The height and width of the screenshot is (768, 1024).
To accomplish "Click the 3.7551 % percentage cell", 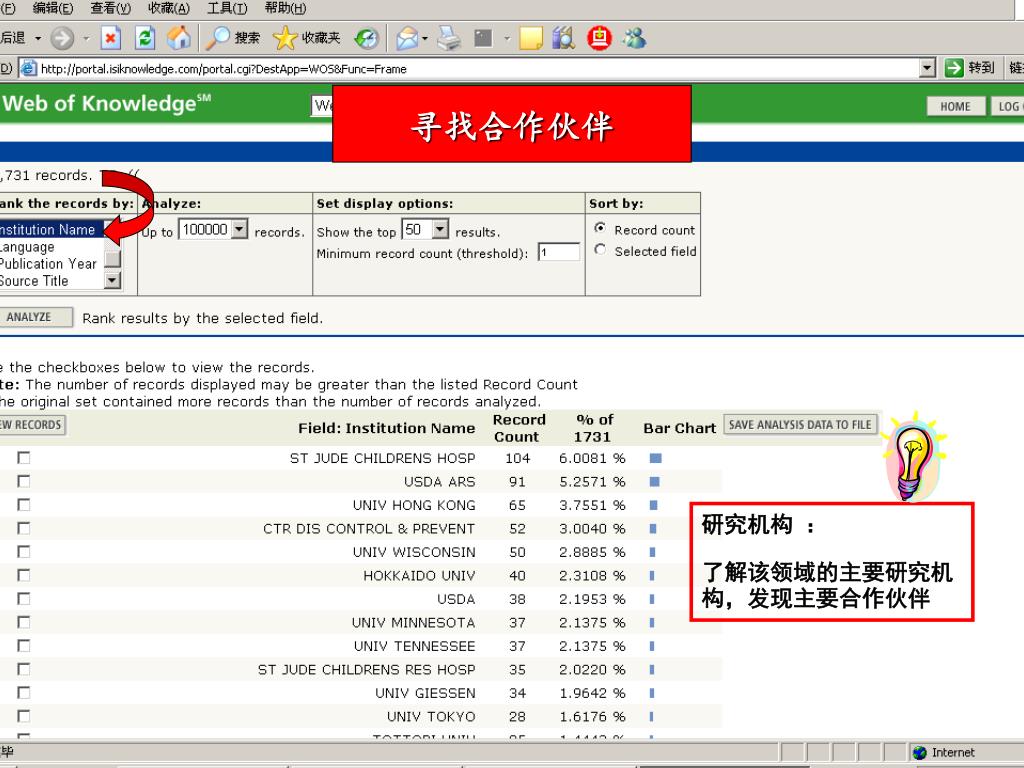I will point(592,505).
